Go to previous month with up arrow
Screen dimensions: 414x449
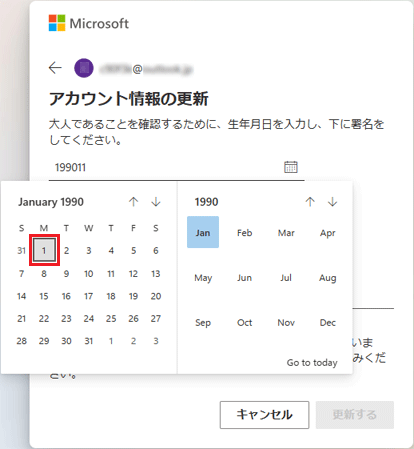click(133, 202)
